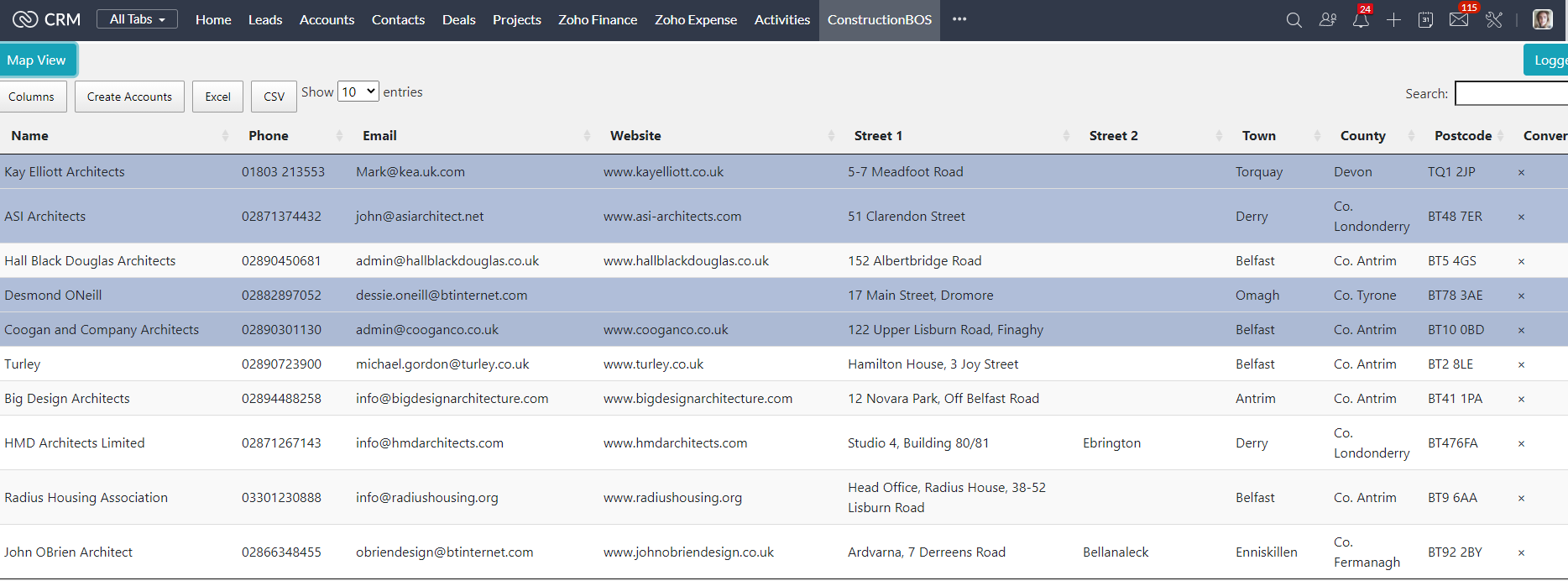Screen dimensions: 1568x581
Task: Sort by Phone column arrows
Action: (x=339, y=136)
